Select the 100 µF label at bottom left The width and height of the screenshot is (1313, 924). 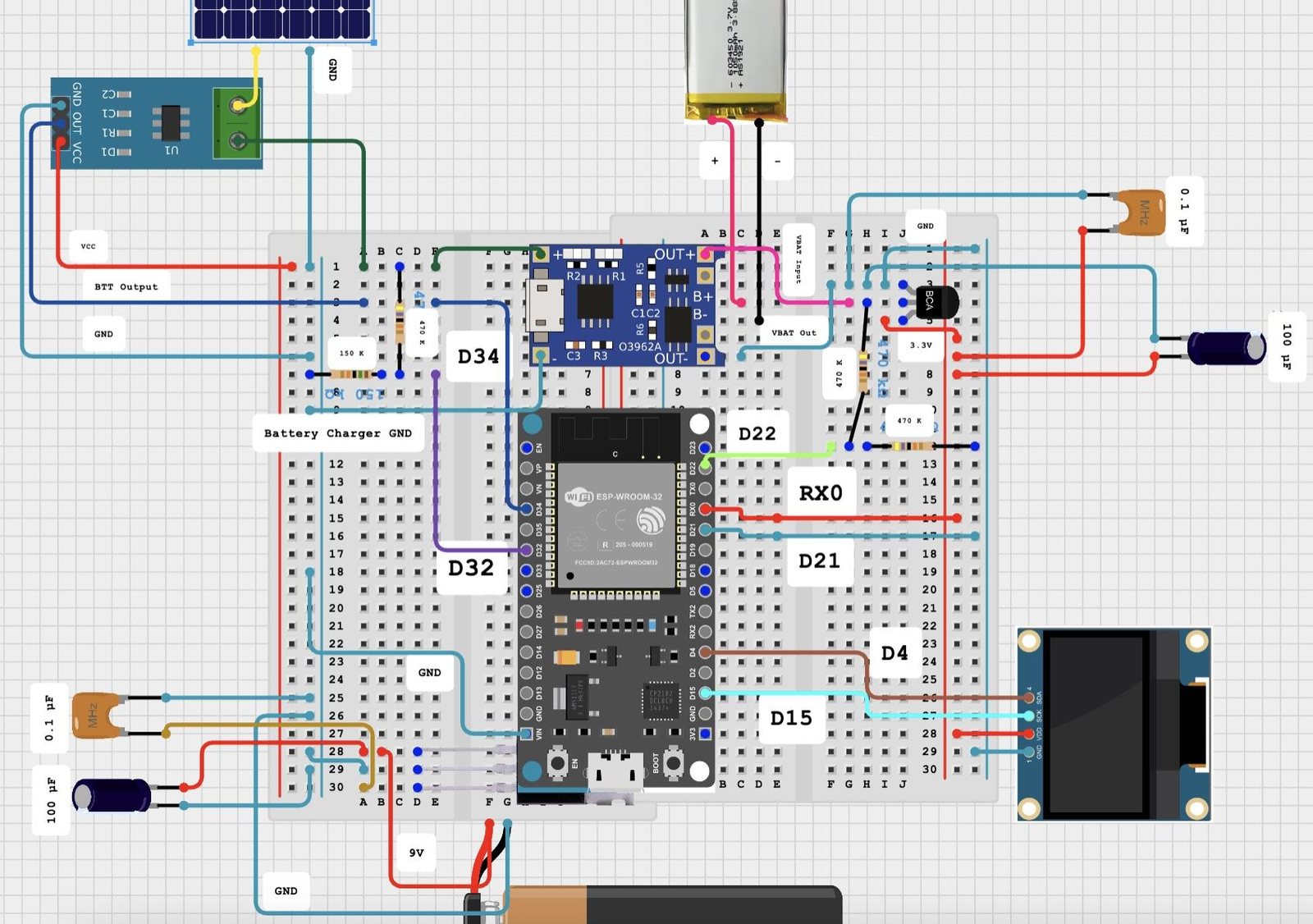pos(51,801)
